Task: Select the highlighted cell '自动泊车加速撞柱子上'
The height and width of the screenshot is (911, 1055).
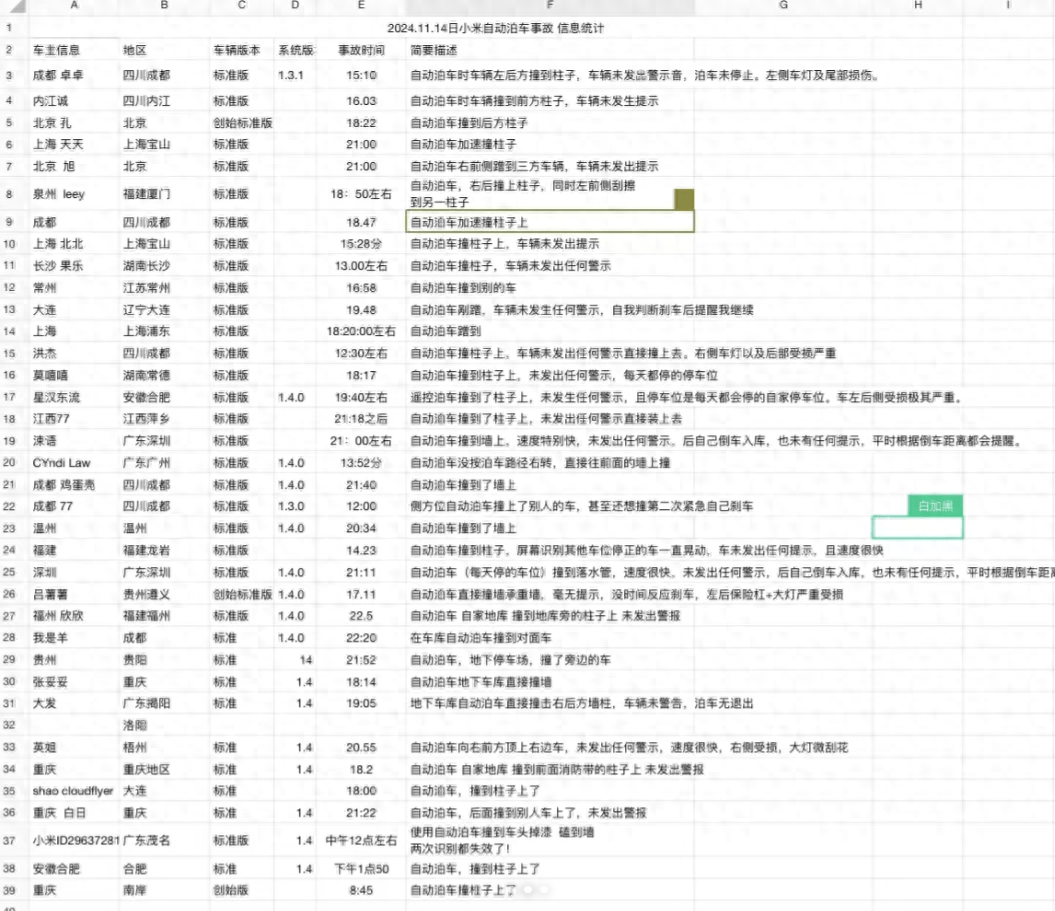Action: (550, 222)
